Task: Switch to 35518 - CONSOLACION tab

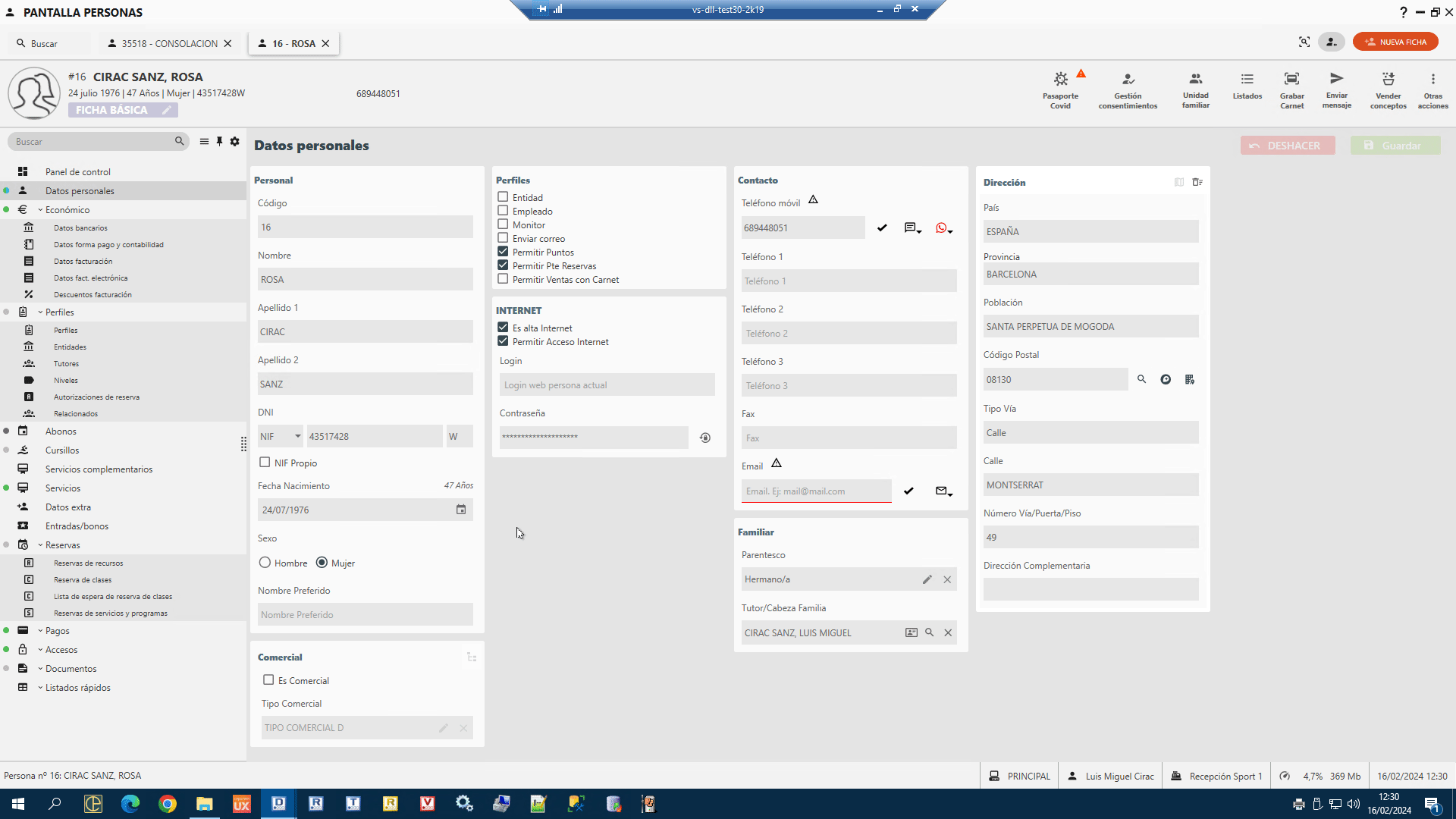Action: pyautogui.click(x=169, y=43)
